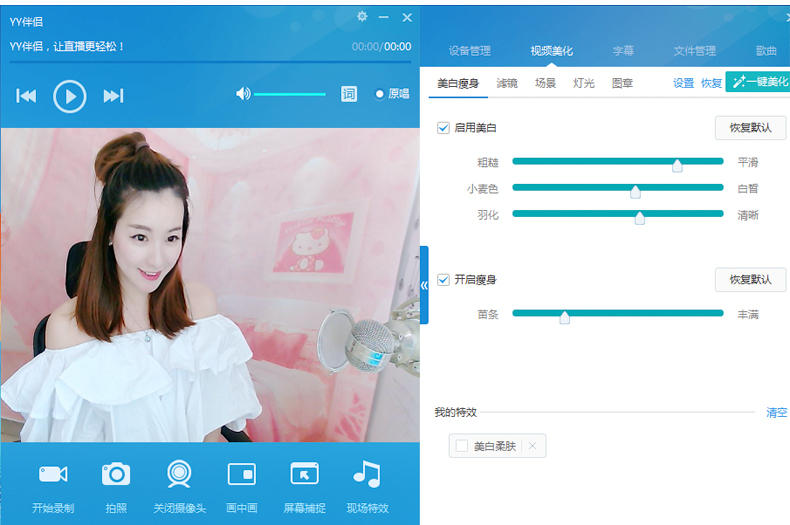Viewport: 790px width, 525px height.
Task: Skip to next track
Action: (x=113, y=96)
